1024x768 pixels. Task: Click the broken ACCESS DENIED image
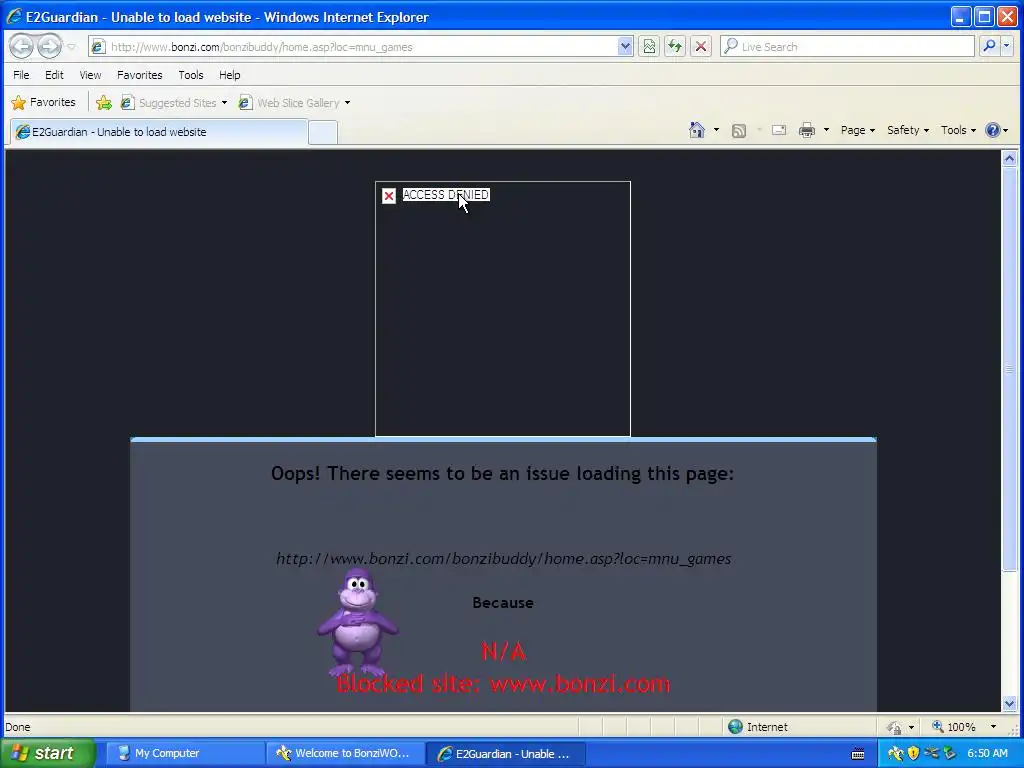pos(503,309)
